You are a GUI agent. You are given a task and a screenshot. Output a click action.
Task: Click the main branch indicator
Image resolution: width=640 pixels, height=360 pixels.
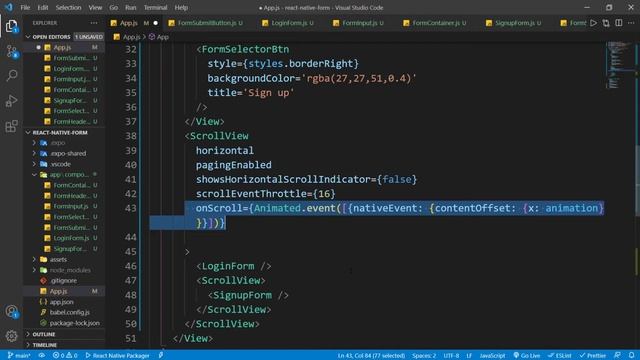tap(19, 356)
